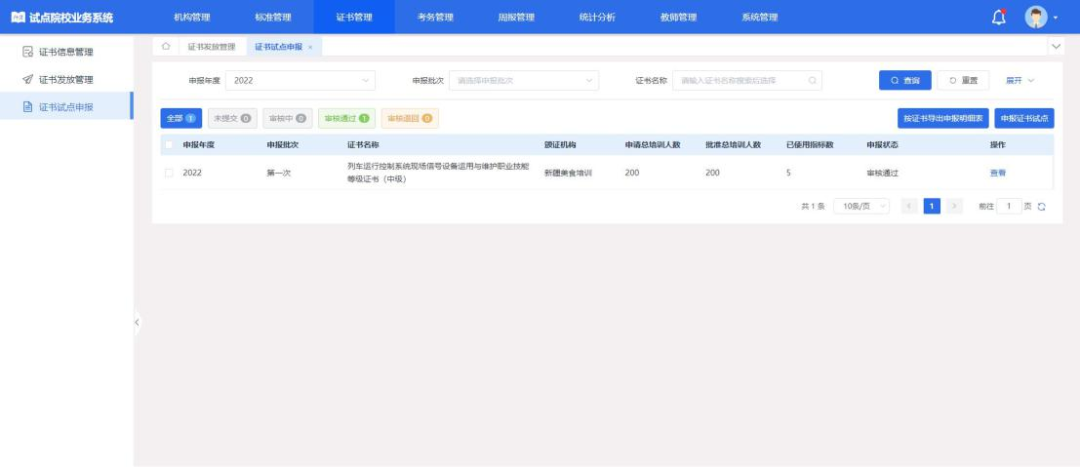Go to the next page arrow
The width and height of the screenshot is (1080, 467).
[x=954, y=206]
